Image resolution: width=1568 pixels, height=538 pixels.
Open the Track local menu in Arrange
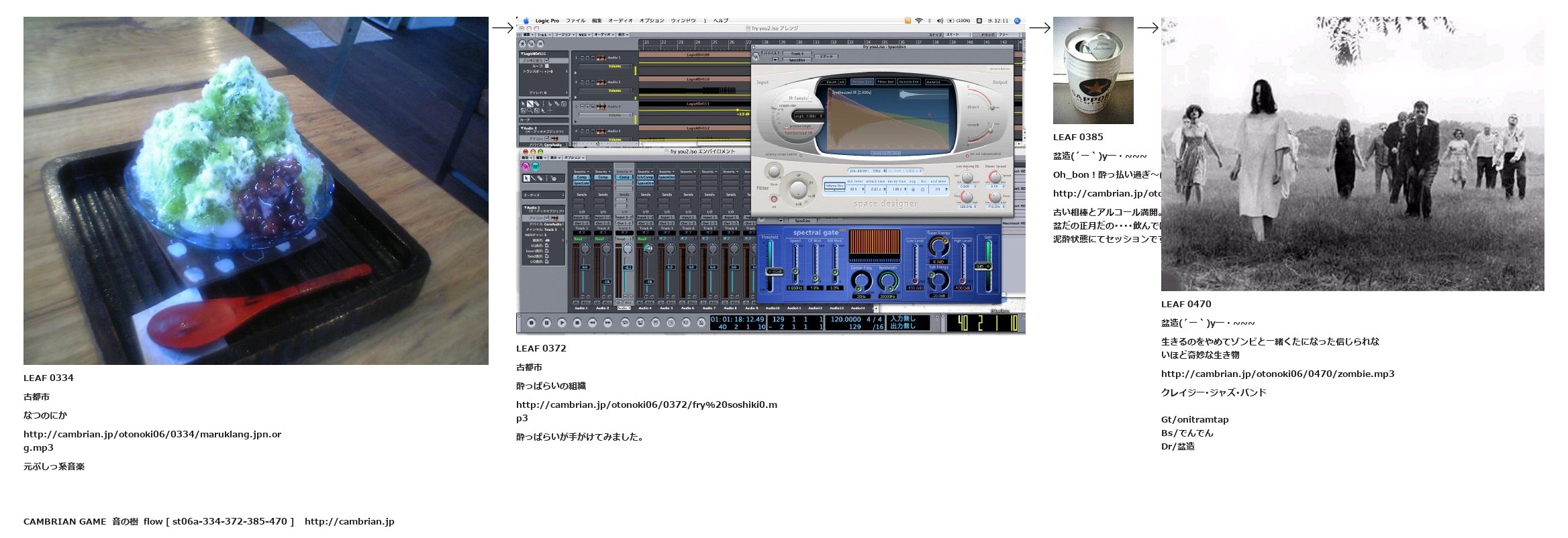click(544, 35)
